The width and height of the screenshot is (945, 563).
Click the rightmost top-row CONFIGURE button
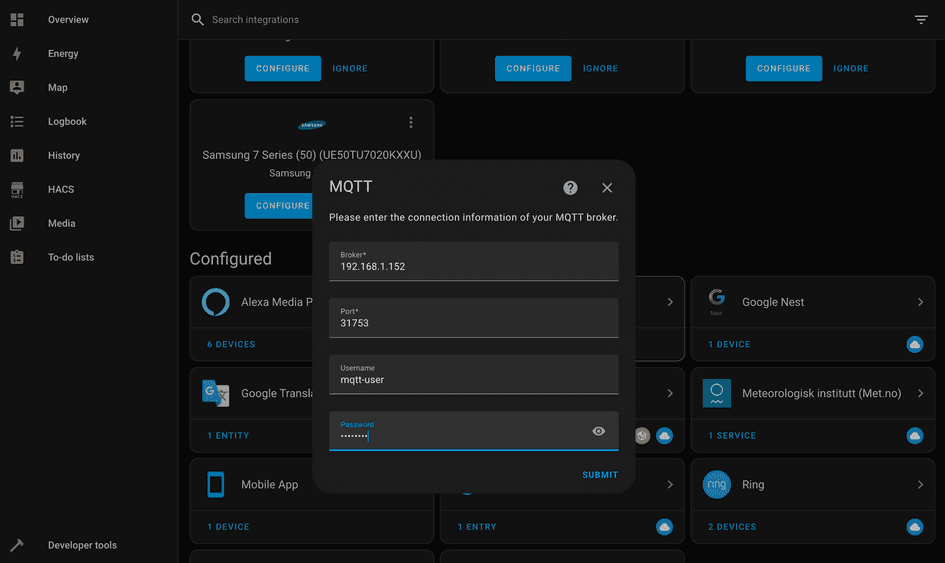[x=783, y=68]
